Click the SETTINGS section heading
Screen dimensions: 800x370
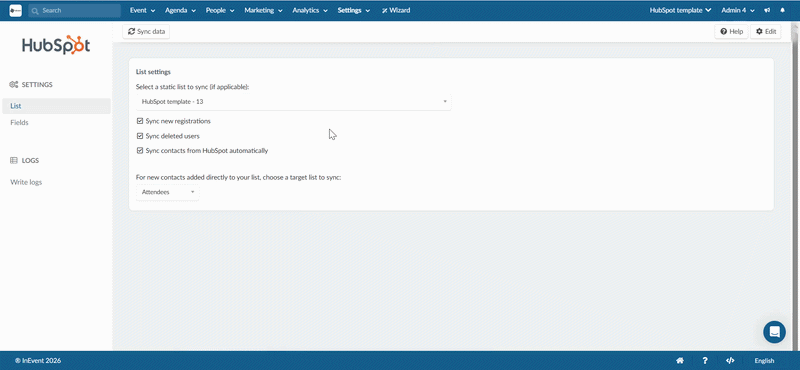pyautogui.click(x=31, y=85)
